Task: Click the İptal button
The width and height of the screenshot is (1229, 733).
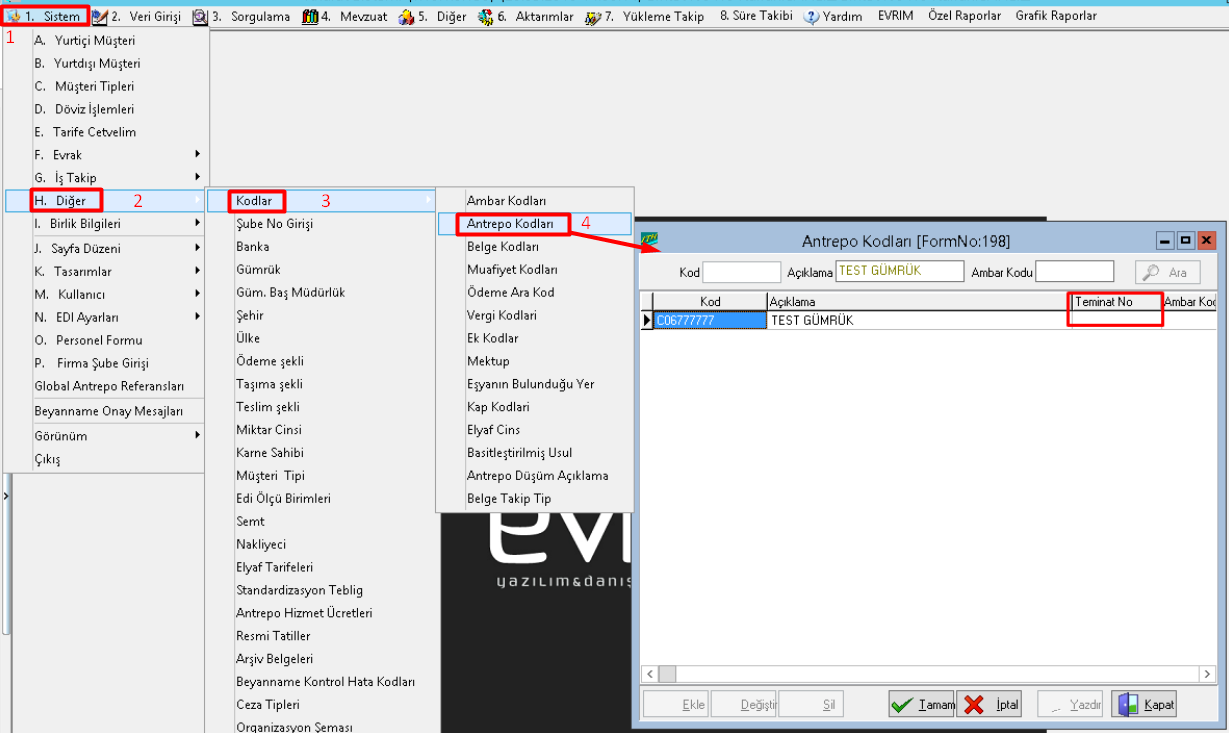Action: tap(991, 704)
